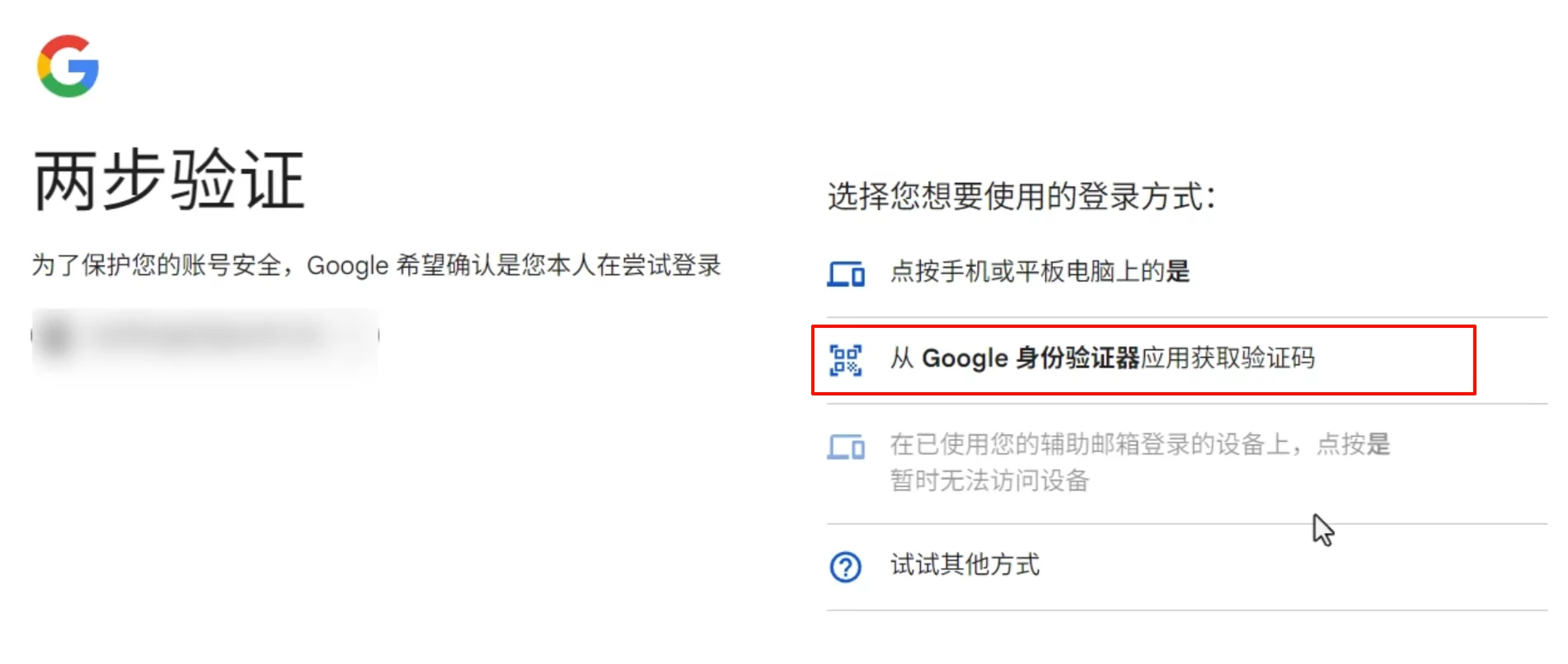Screen dimensions: 1568x664
Task: Open the blurred account email switcher
Action: [206, 336]
